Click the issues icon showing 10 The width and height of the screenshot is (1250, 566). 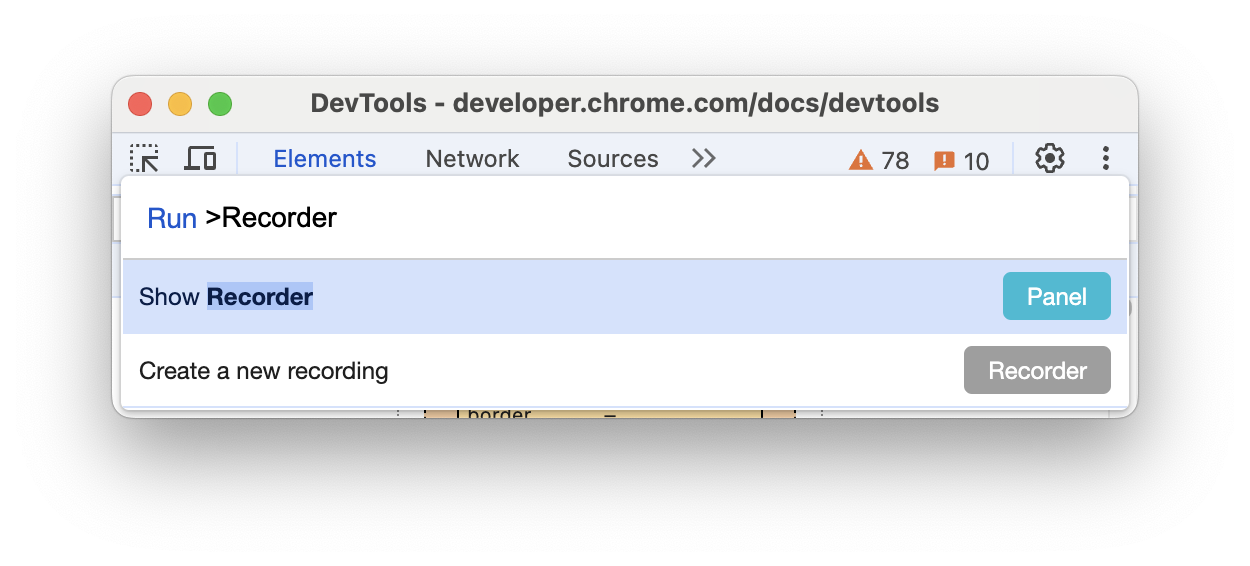(x=961, y=160)
